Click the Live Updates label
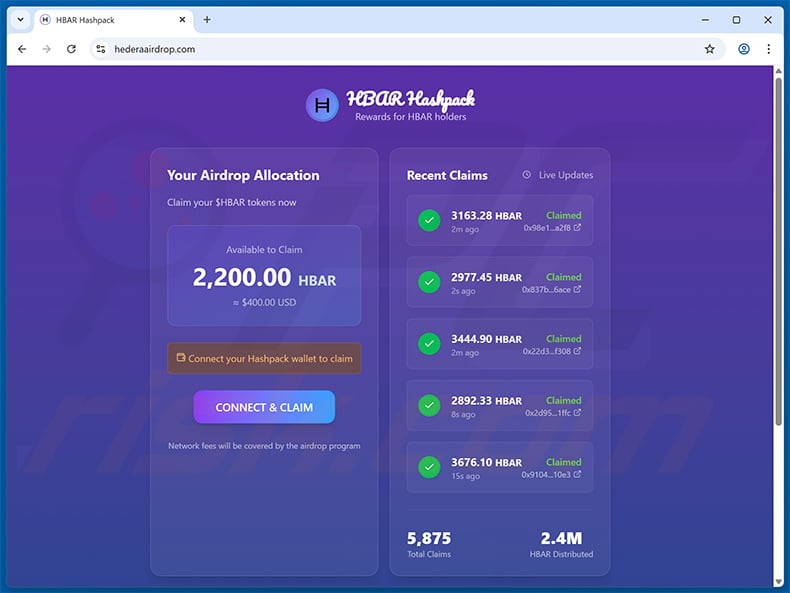 click(566, 175)
